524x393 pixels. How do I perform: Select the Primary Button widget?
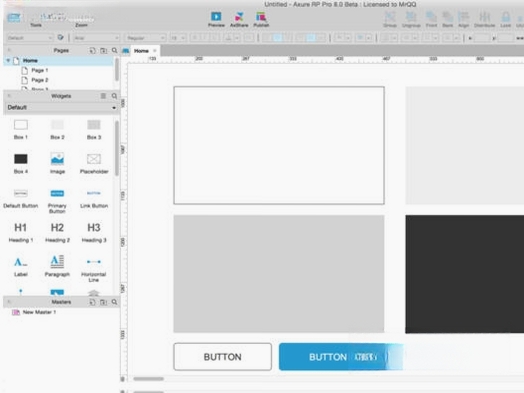point(57,201)
